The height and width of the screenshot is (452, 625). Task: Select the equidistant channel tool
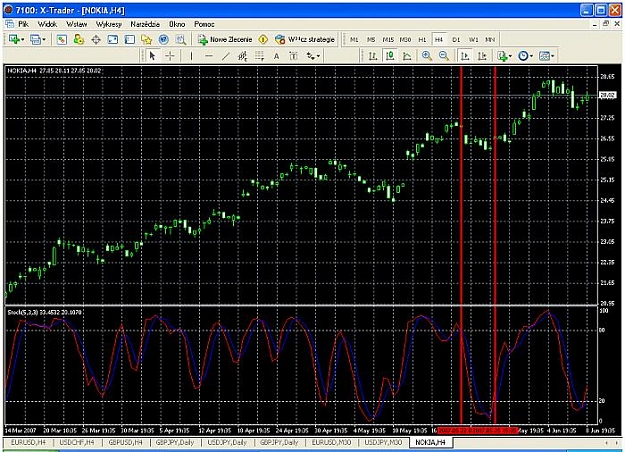click(x=242, y=56)
